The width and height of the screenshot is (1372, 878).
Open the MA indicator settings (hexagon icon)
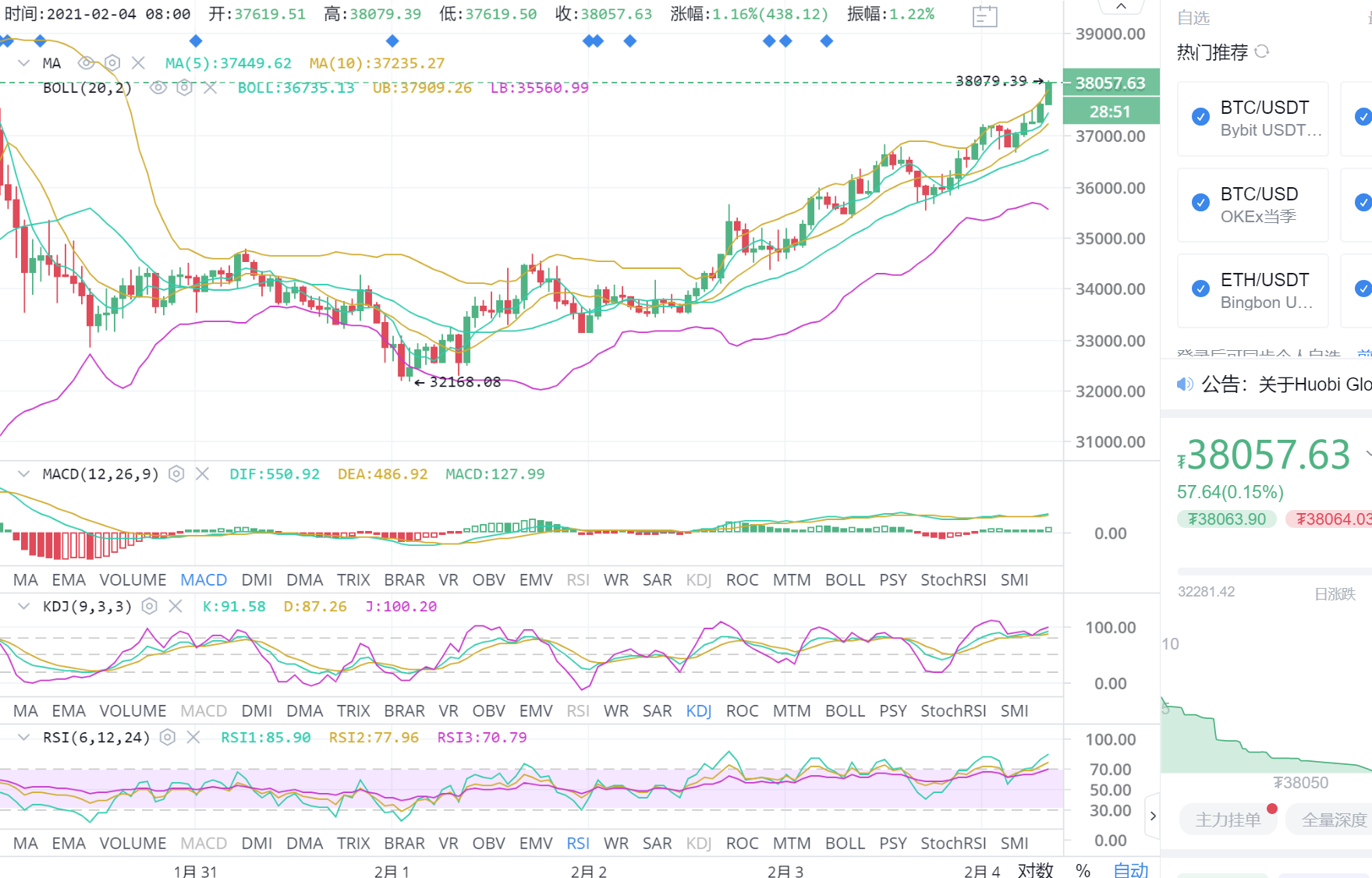coord(112,62)
